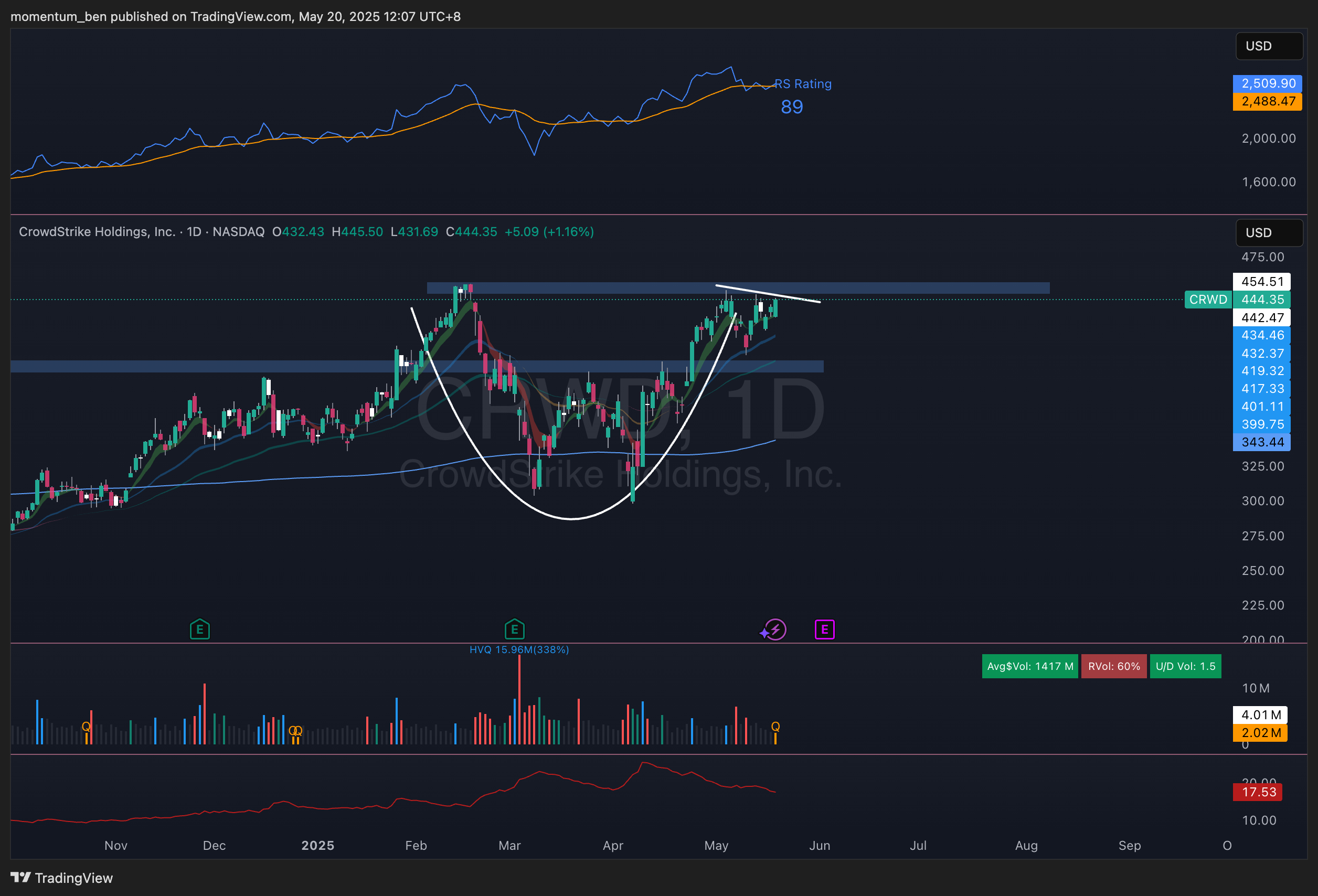Click the TradingView logo at bottom left
This screenshot has width=1318, height=896.
pos(61,878)
